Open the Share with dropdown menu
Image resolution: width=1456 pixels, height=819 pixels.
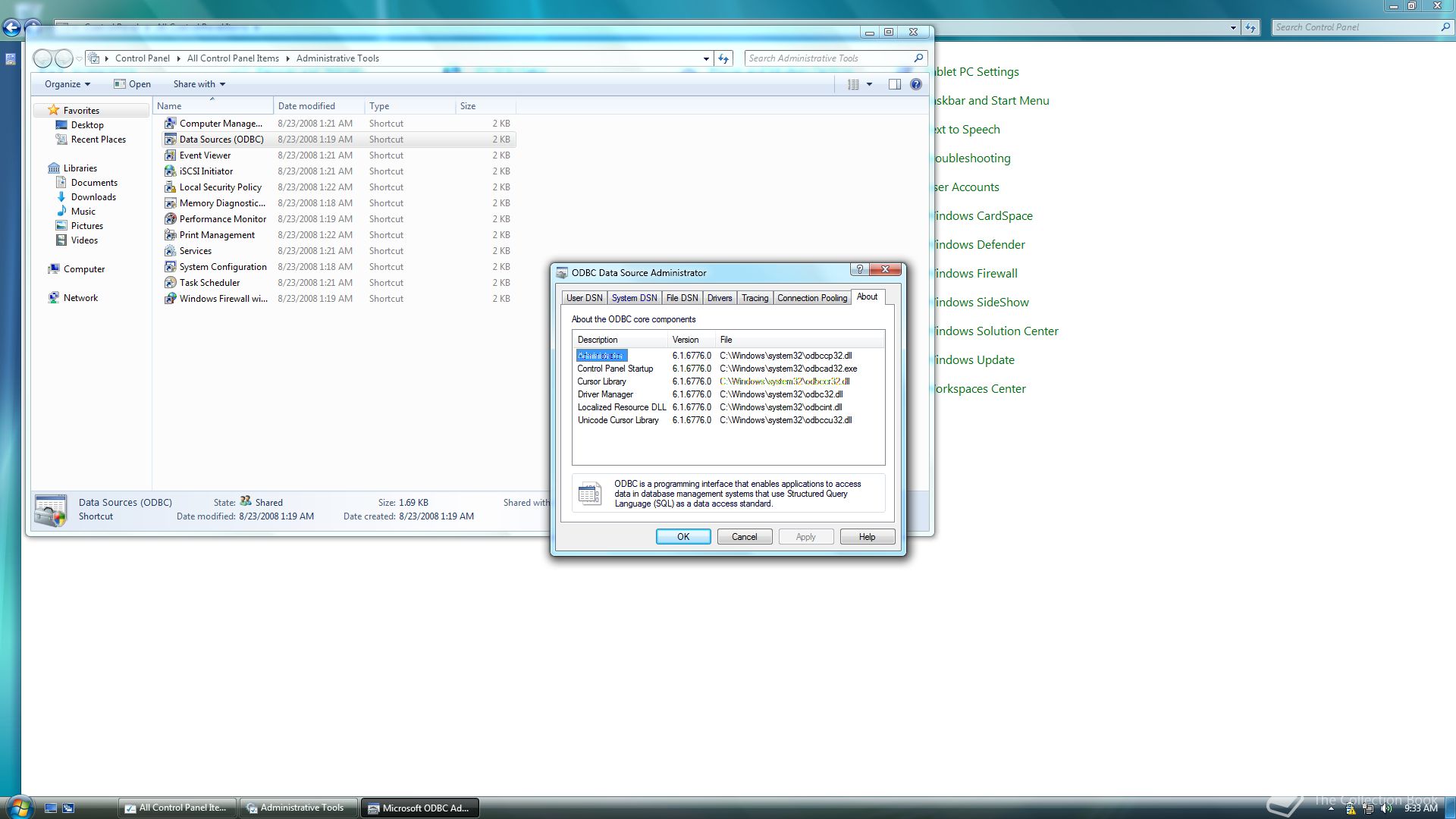[199, 84]
